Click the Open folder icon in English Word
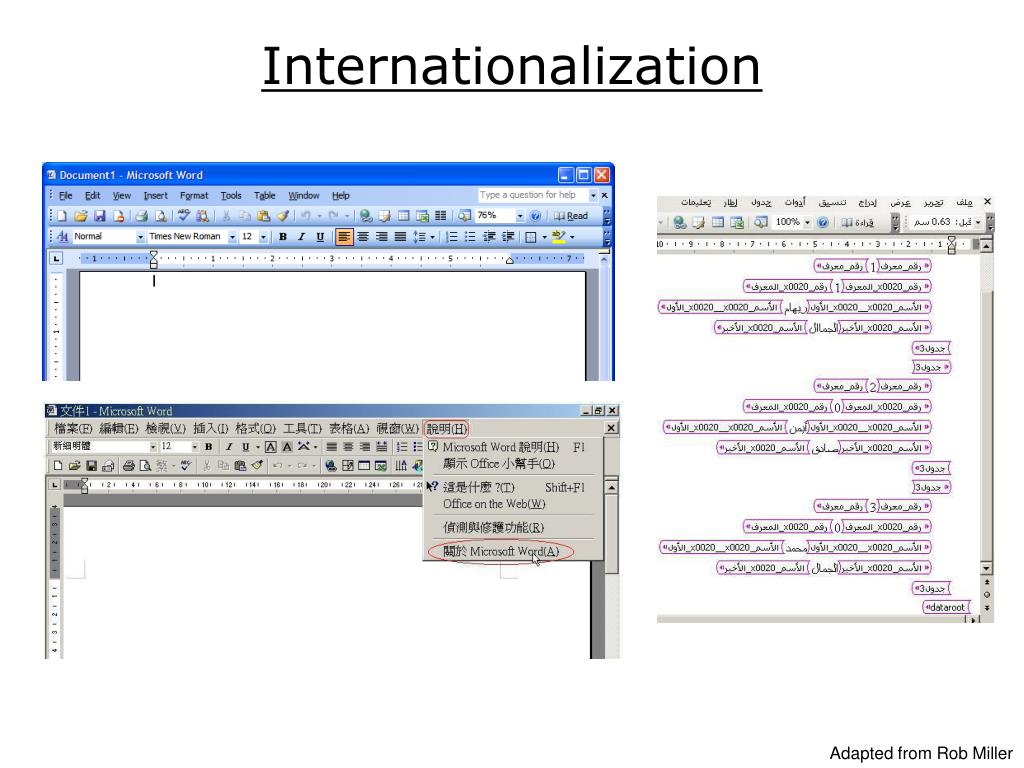The height and width of the screenshot is (768, 1024). coord(81,216)
